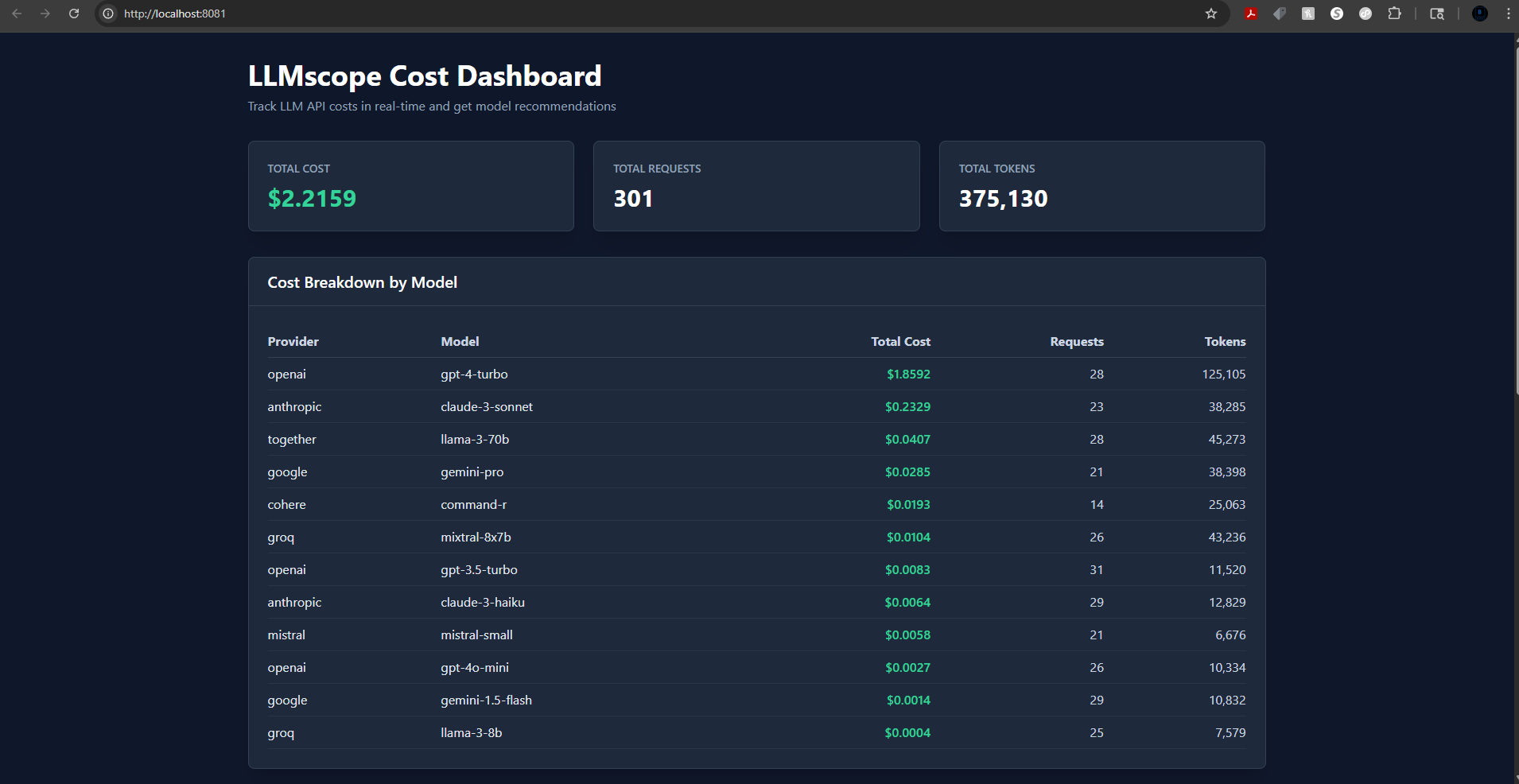The image size is (1519, 784).
Task: Select the gpt-4o-mini model cell
Action: [475, 667]
